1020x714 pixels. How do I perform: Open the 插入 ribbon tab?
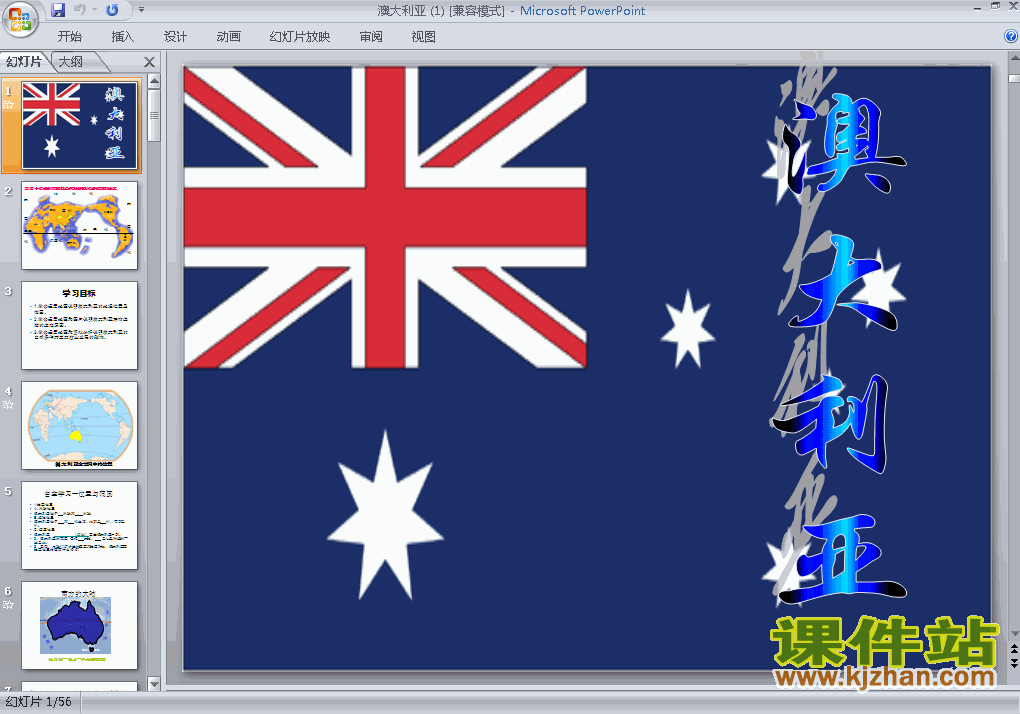[x=122, y=37]
